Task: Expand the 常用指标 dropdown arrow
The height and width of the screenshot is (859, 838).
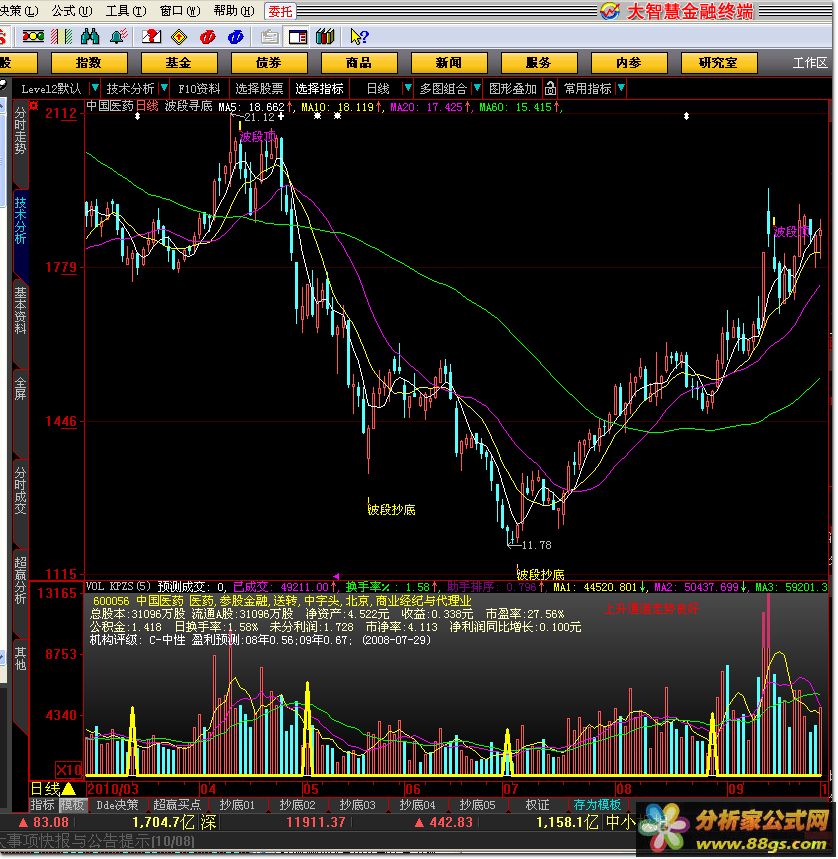Action: coord(621,88)
